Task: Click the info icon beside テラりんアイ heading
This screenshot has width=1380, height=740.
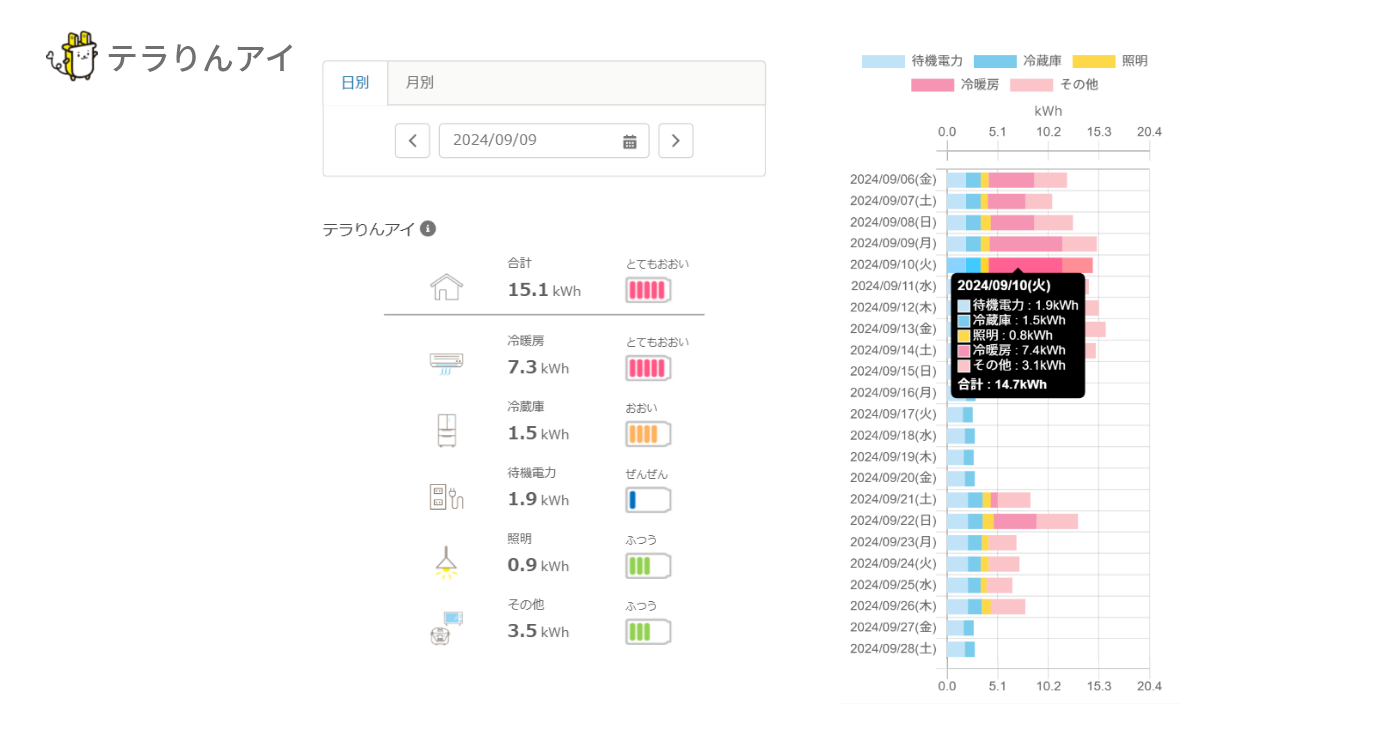Action: tap(428, 229)
